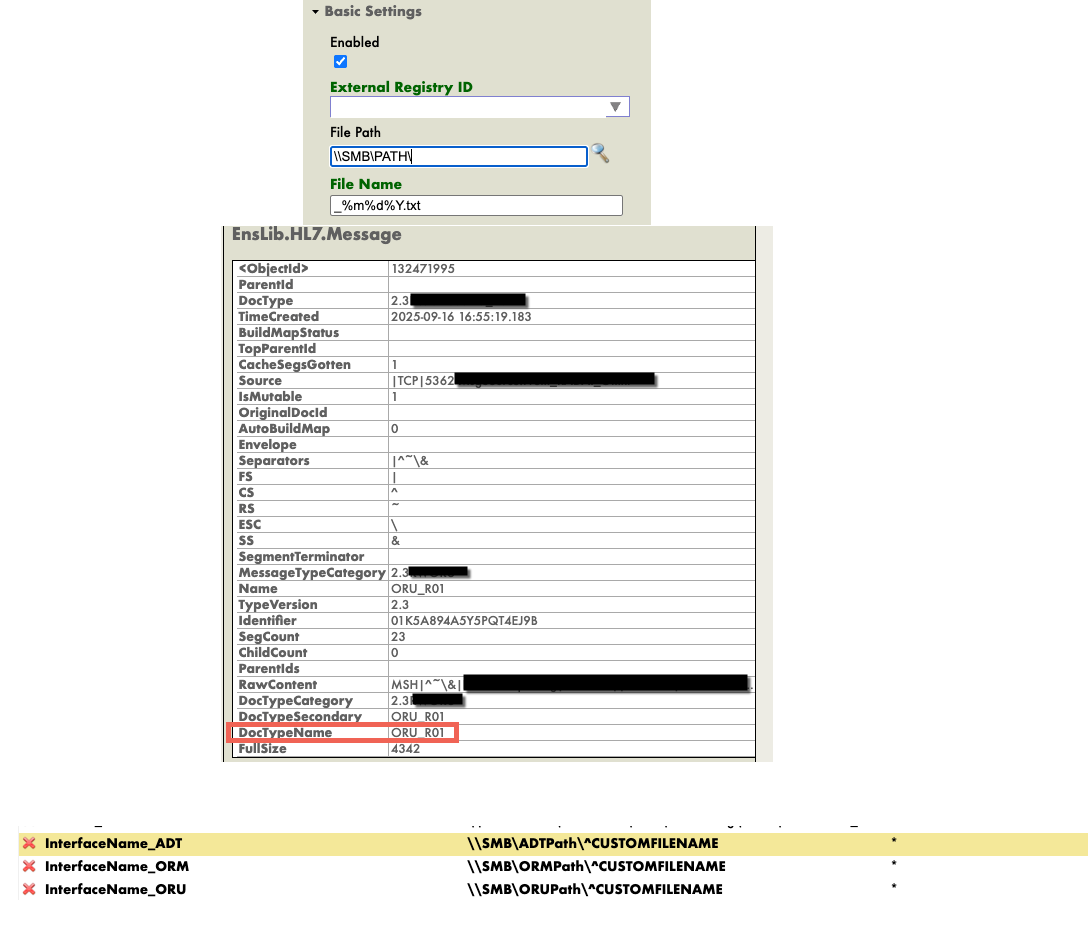This screenshot has height=949, width=1088.
Task: Click the EnsLib.HL7.Message heading
Action: [x=316, y=235]
